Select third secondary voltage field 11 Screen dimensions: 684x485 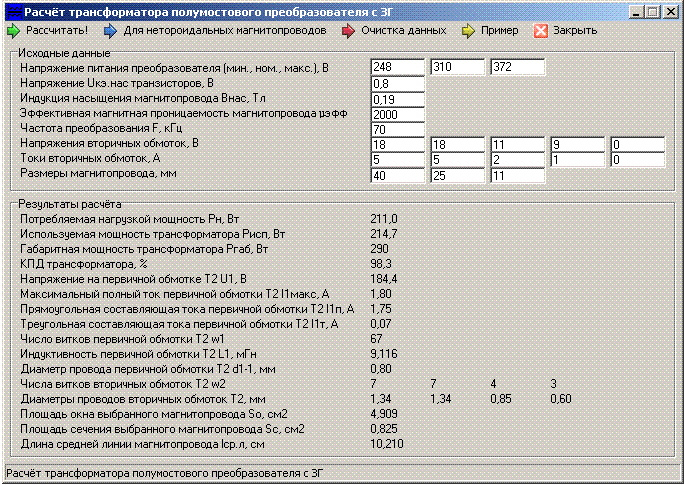coord(517,144)
